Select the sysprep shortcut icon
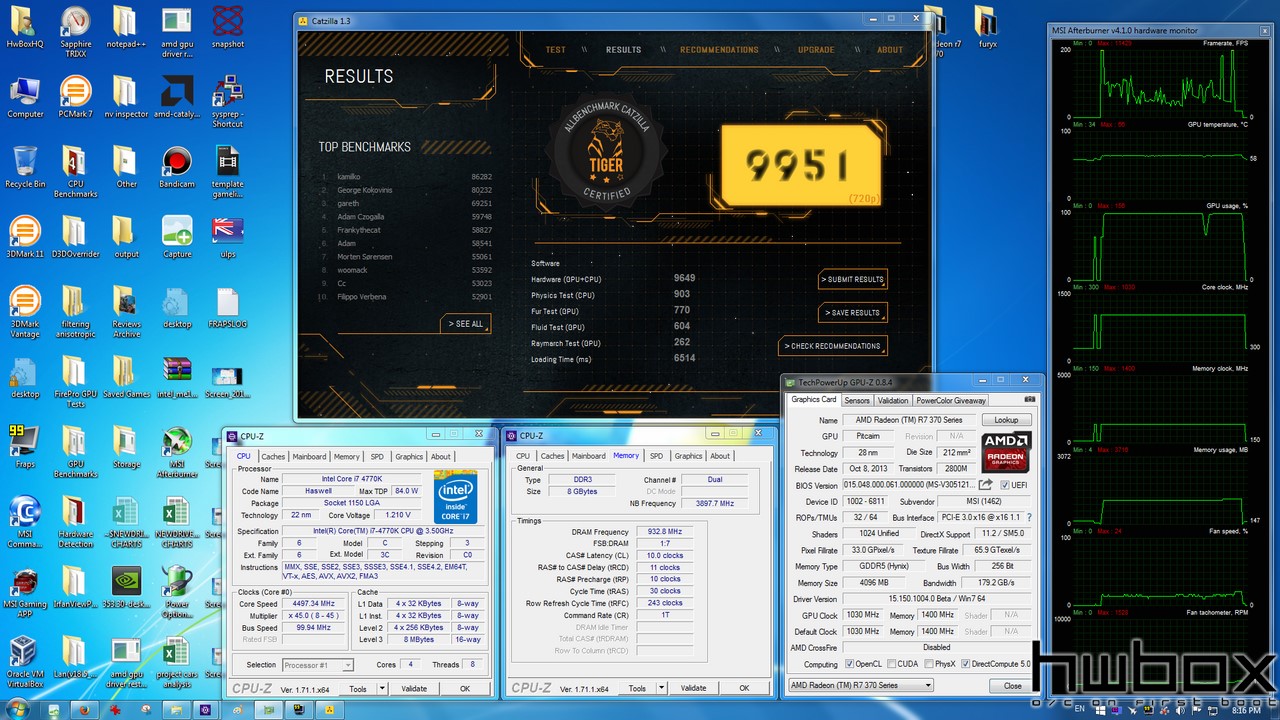The width and height of the screenshot is (1280, 720). [228, 102]
